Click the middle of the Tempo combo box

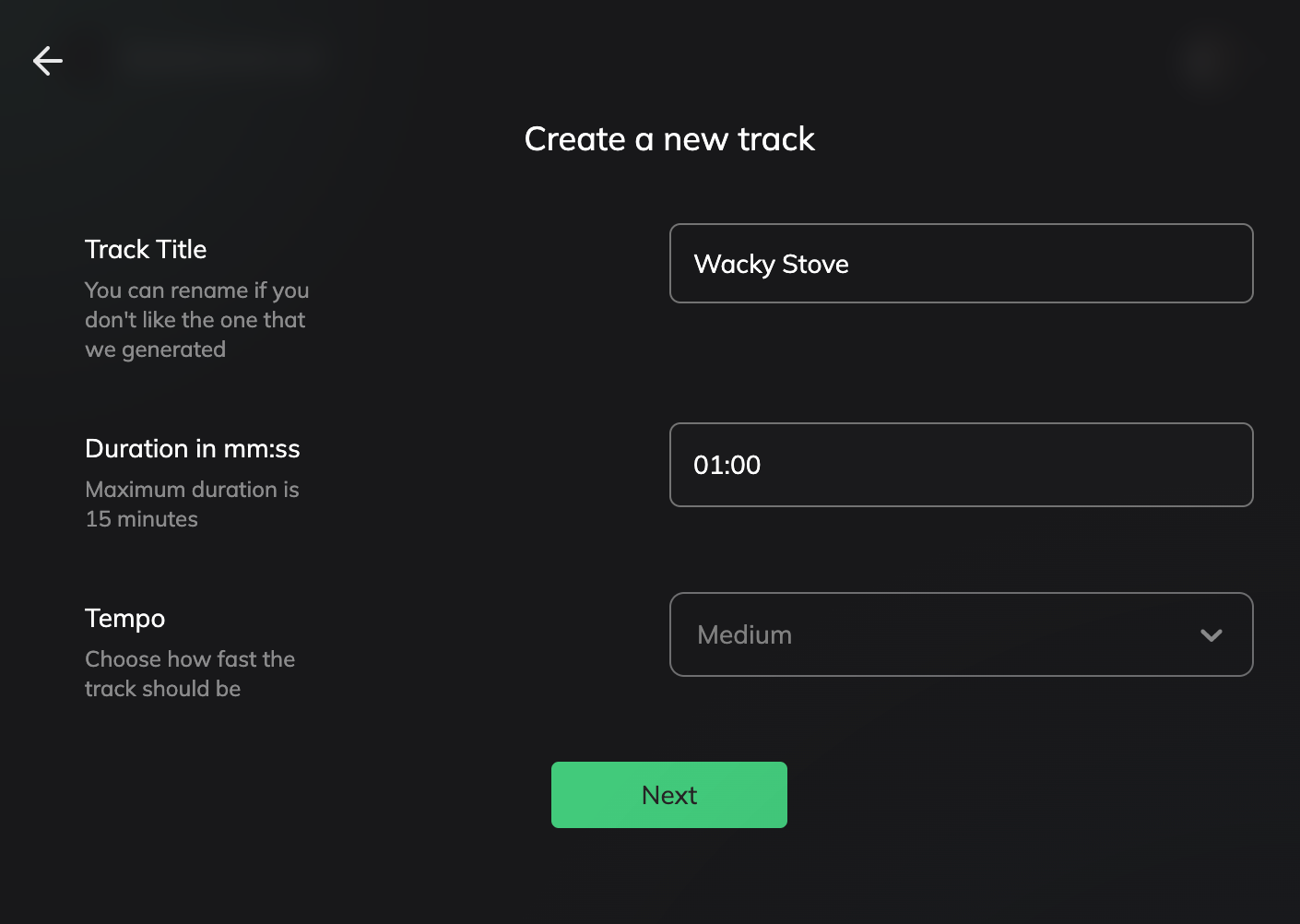point(961,634)
